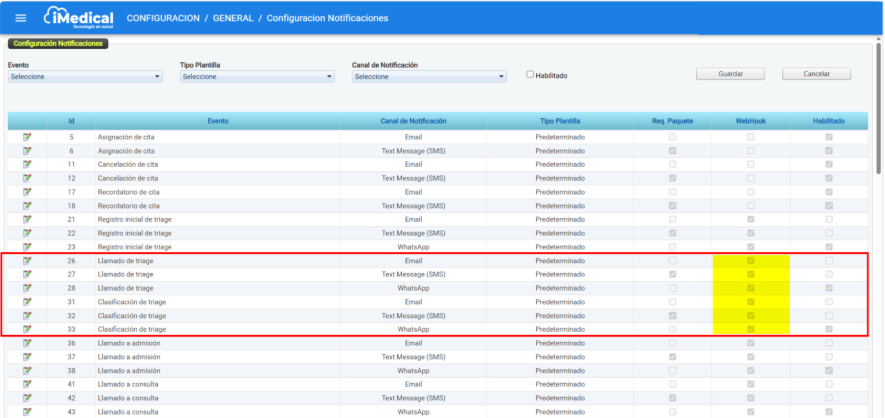
Task: Open the Evento dropdown
Action: click(85, 77)
